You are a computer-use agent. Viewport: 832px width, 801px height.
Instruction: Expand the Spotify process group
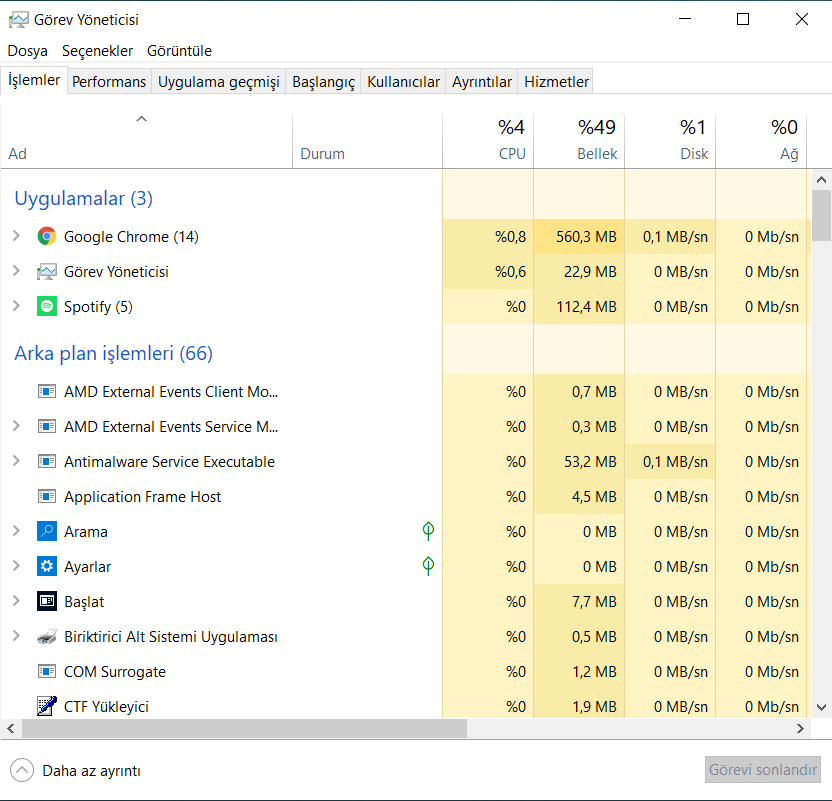[16, 307]
